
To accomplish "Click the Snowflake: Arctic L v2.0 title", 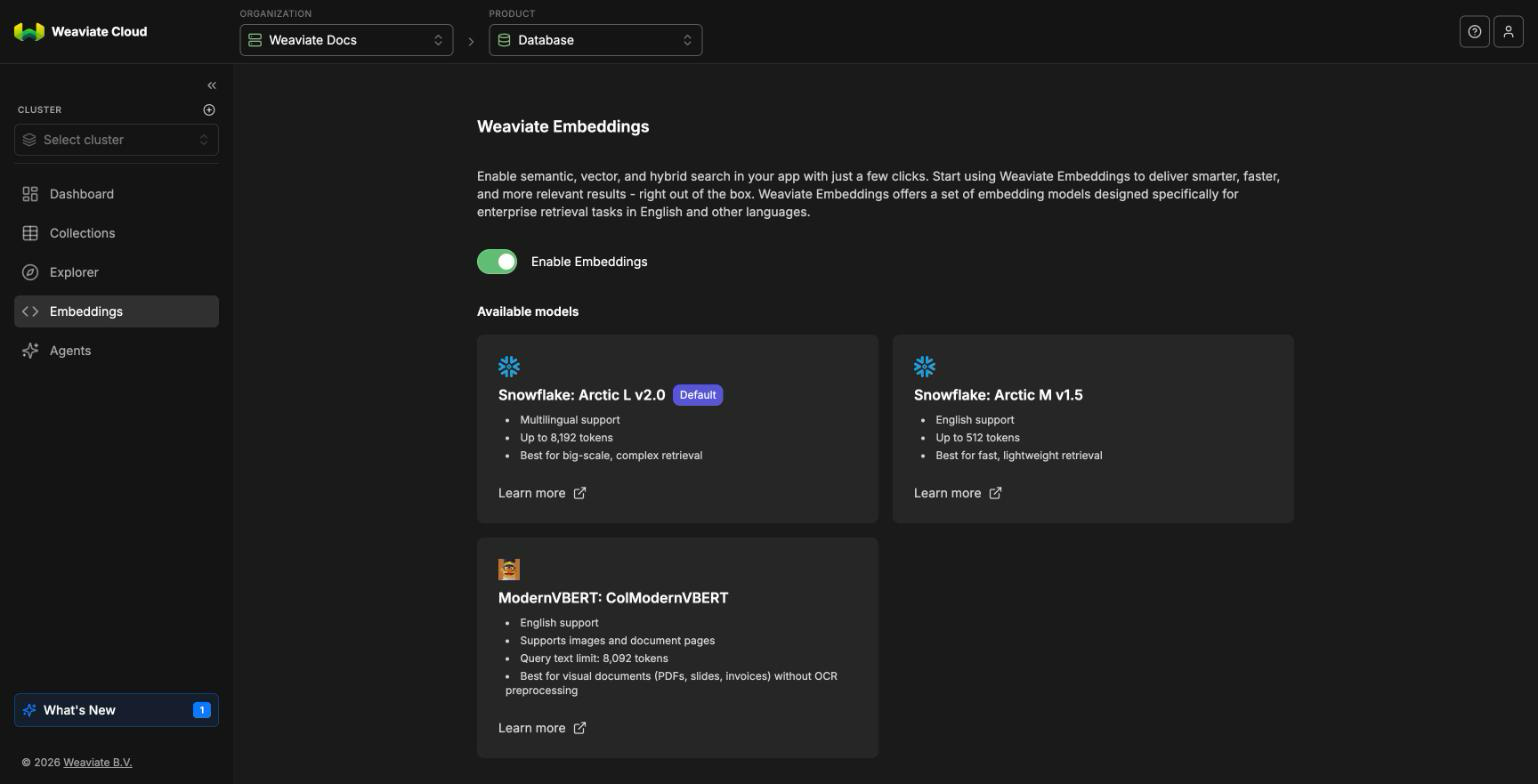I will 581,395.
